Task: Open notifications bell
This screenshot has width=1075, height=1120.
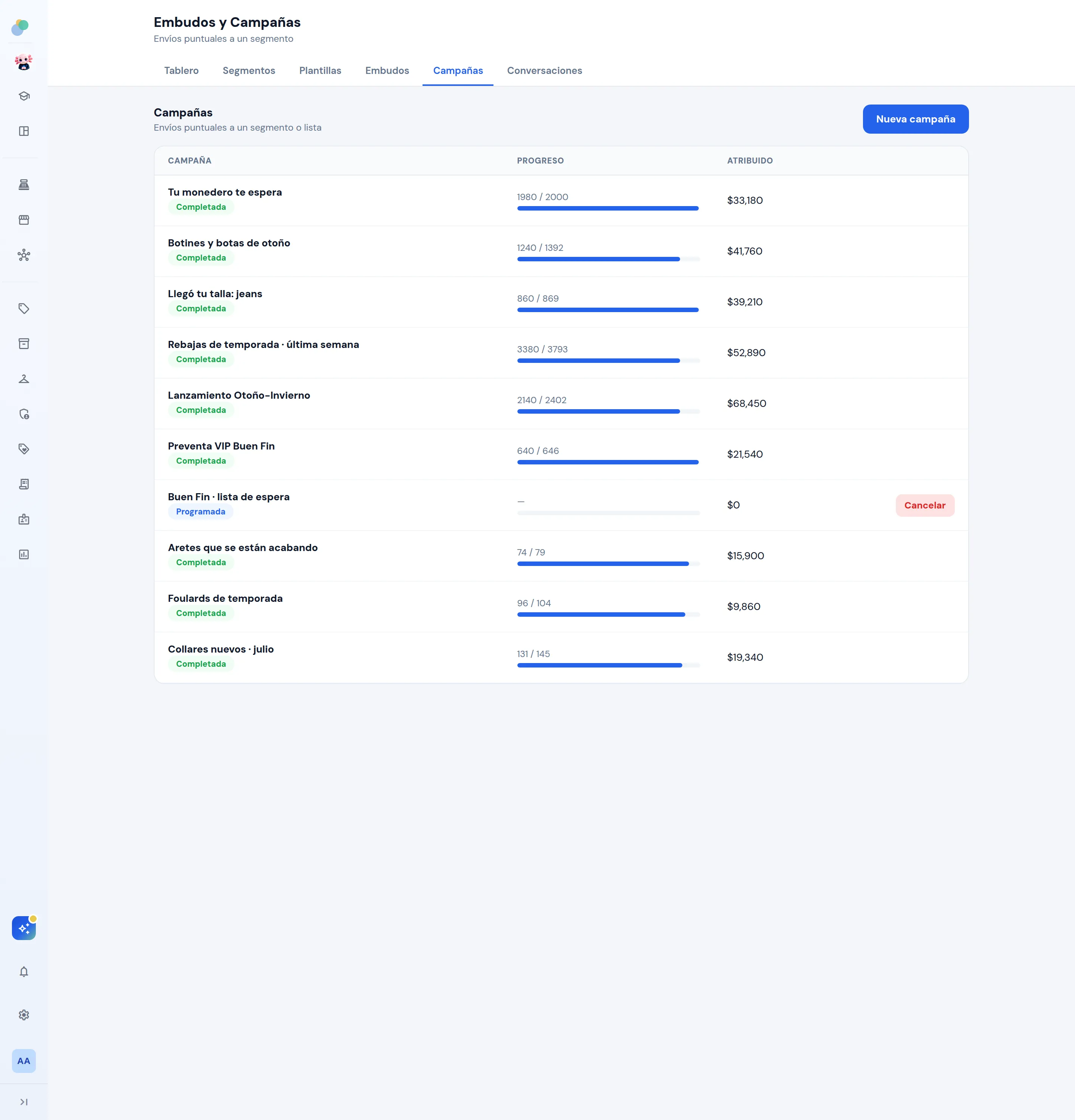Action: [24, 972]
